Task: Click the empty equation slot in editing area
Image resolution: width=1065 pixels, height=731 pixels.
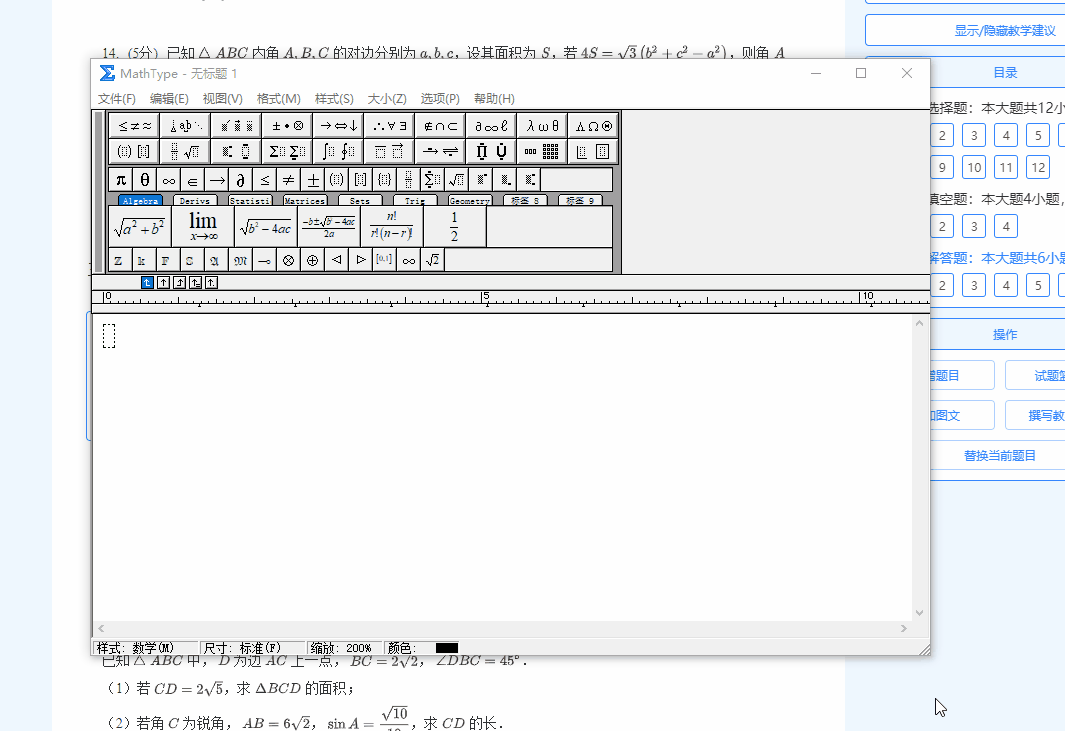Action: click(109, 336)
